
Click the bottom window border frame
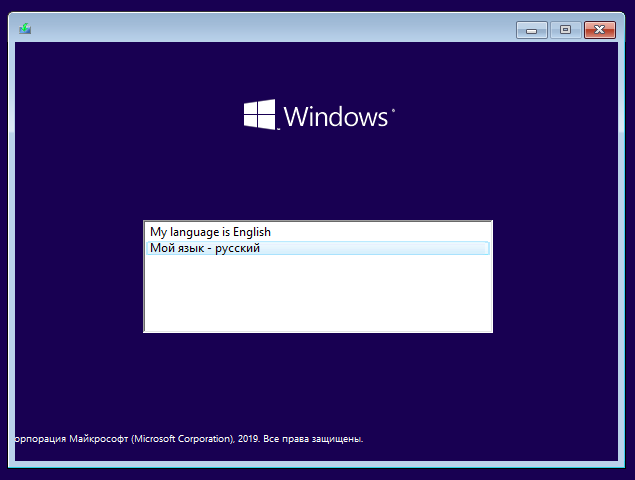(x=317, y=464)
